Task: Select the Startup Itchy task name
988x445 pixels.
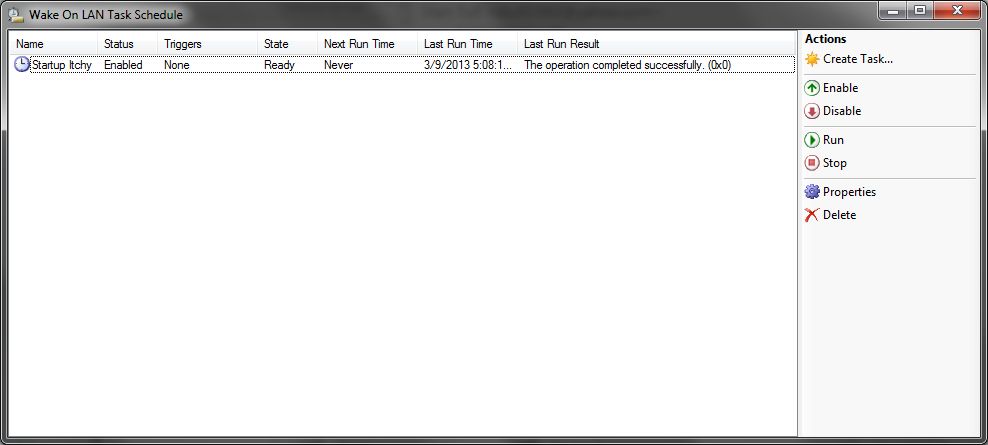Action: (x=62, y=65)
